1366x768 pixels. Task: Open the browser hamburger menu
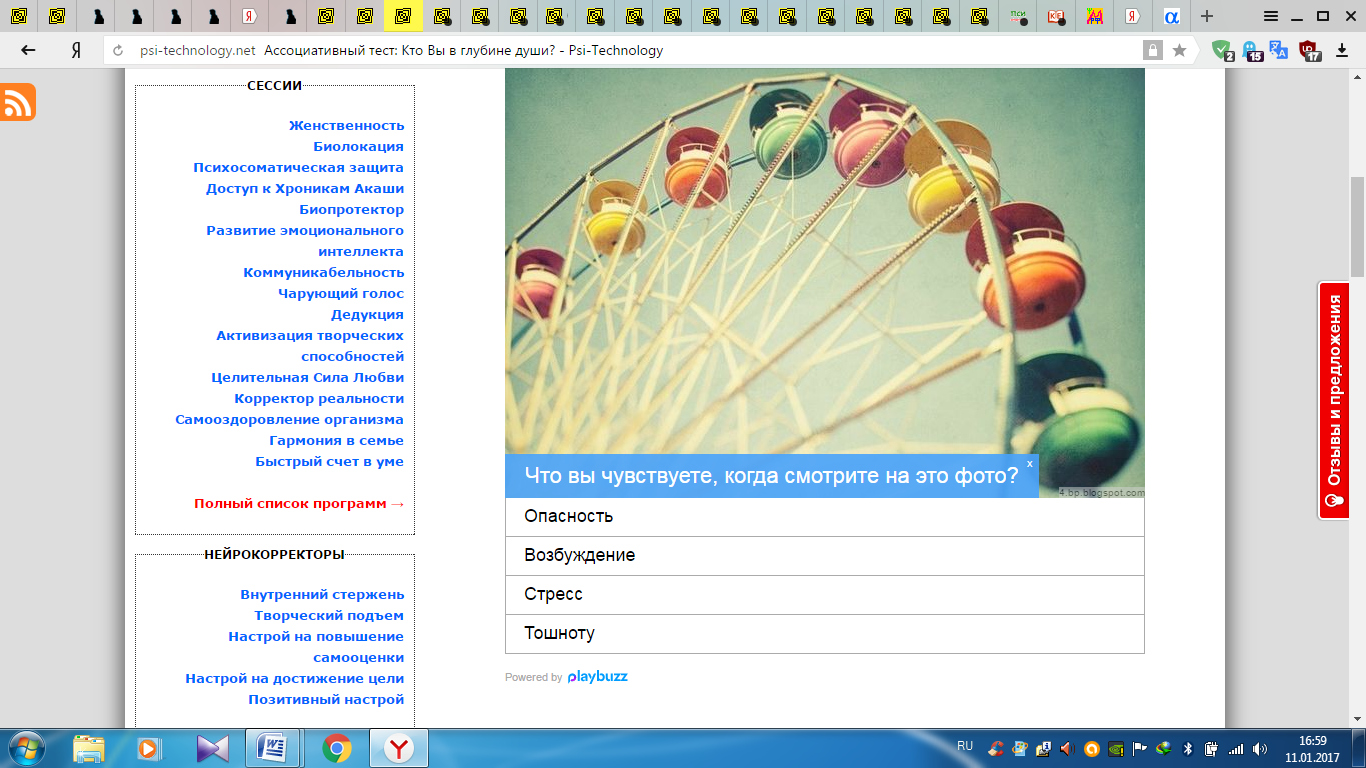[x=1271, y=16]
